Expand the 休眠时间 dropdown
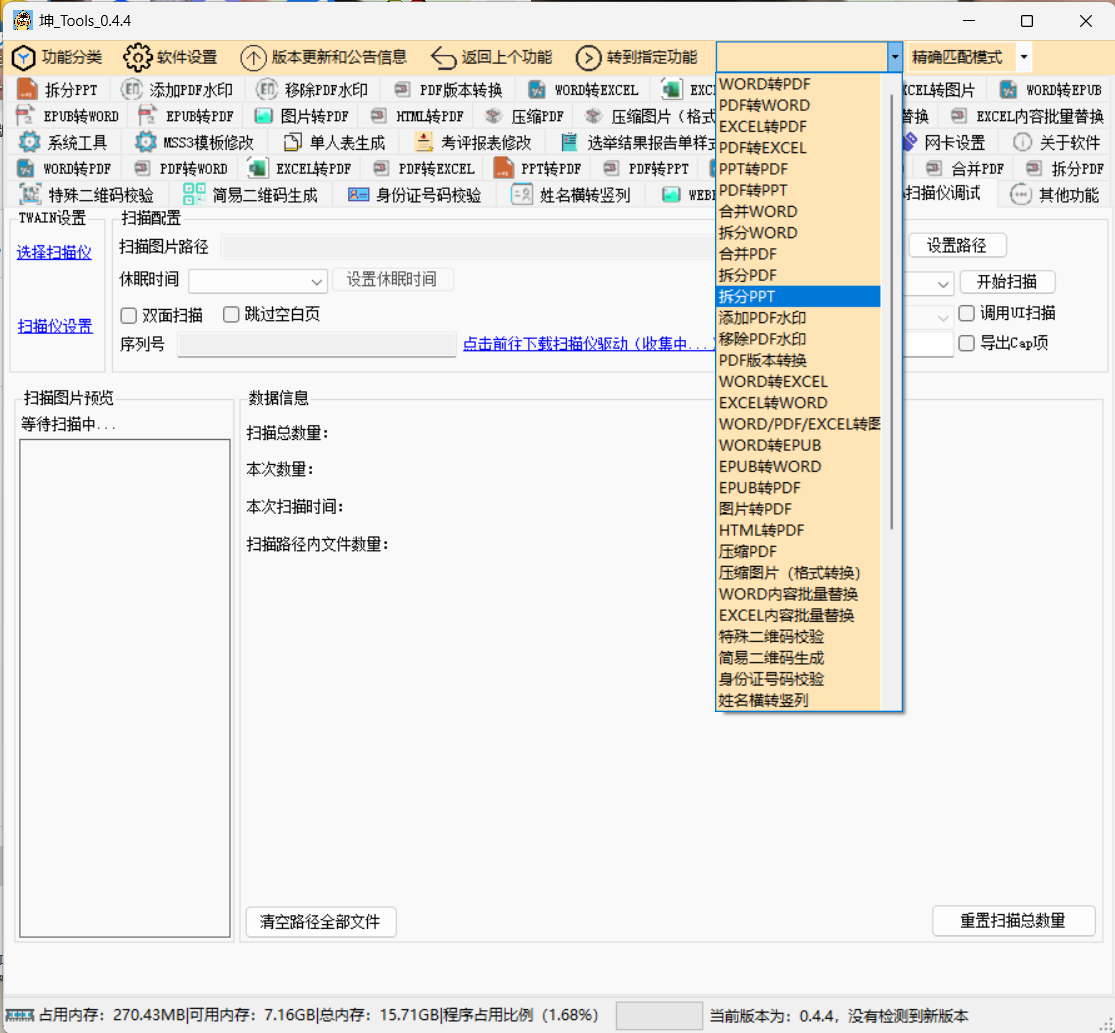 (x=318, y=282)
